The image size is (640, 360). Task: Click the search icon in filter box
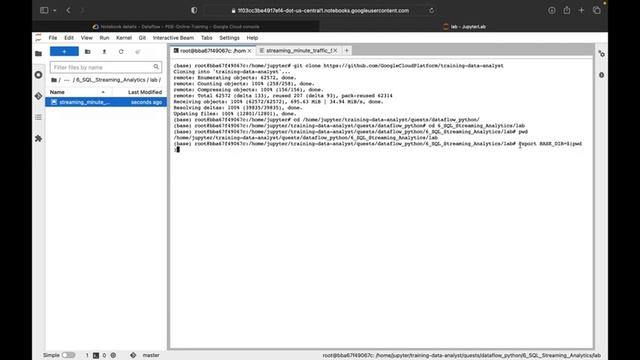point(156,67)
